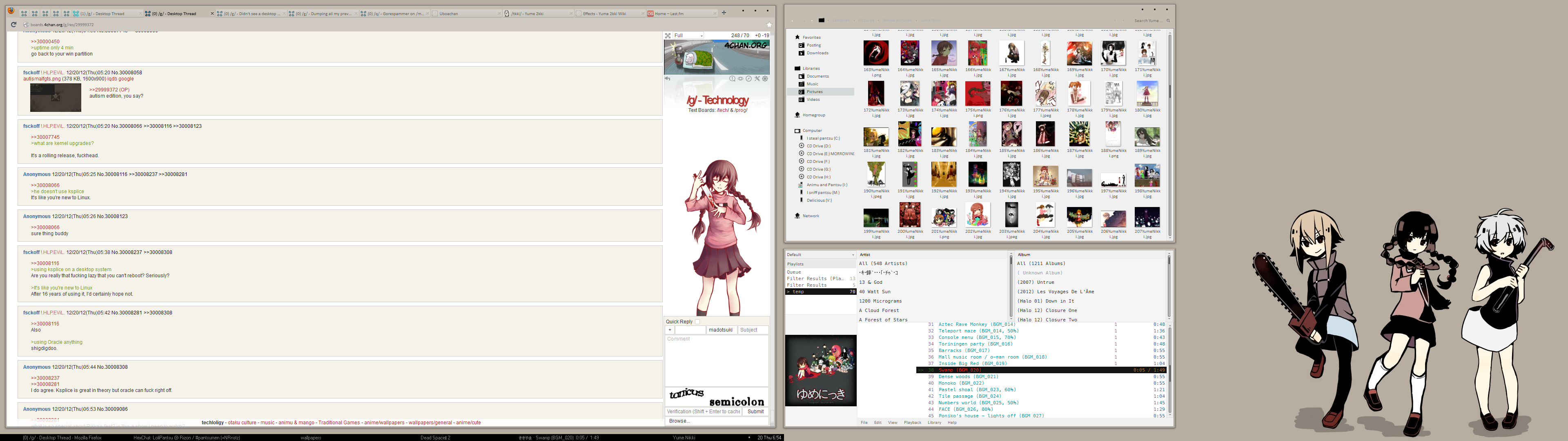Click Artist list scrollbar in music player

pyautogui.click(x=1011, y=286)
